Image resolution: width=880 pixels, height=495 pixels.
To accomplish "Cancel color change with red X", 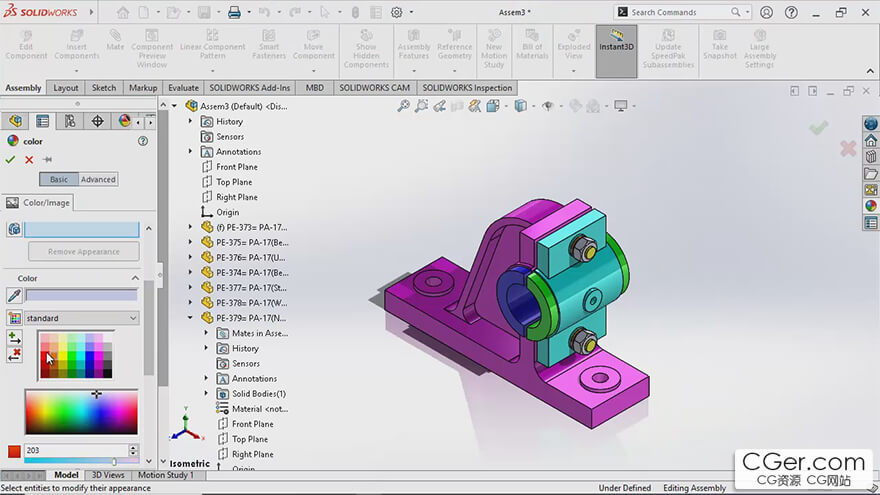I will pos(29,160).
